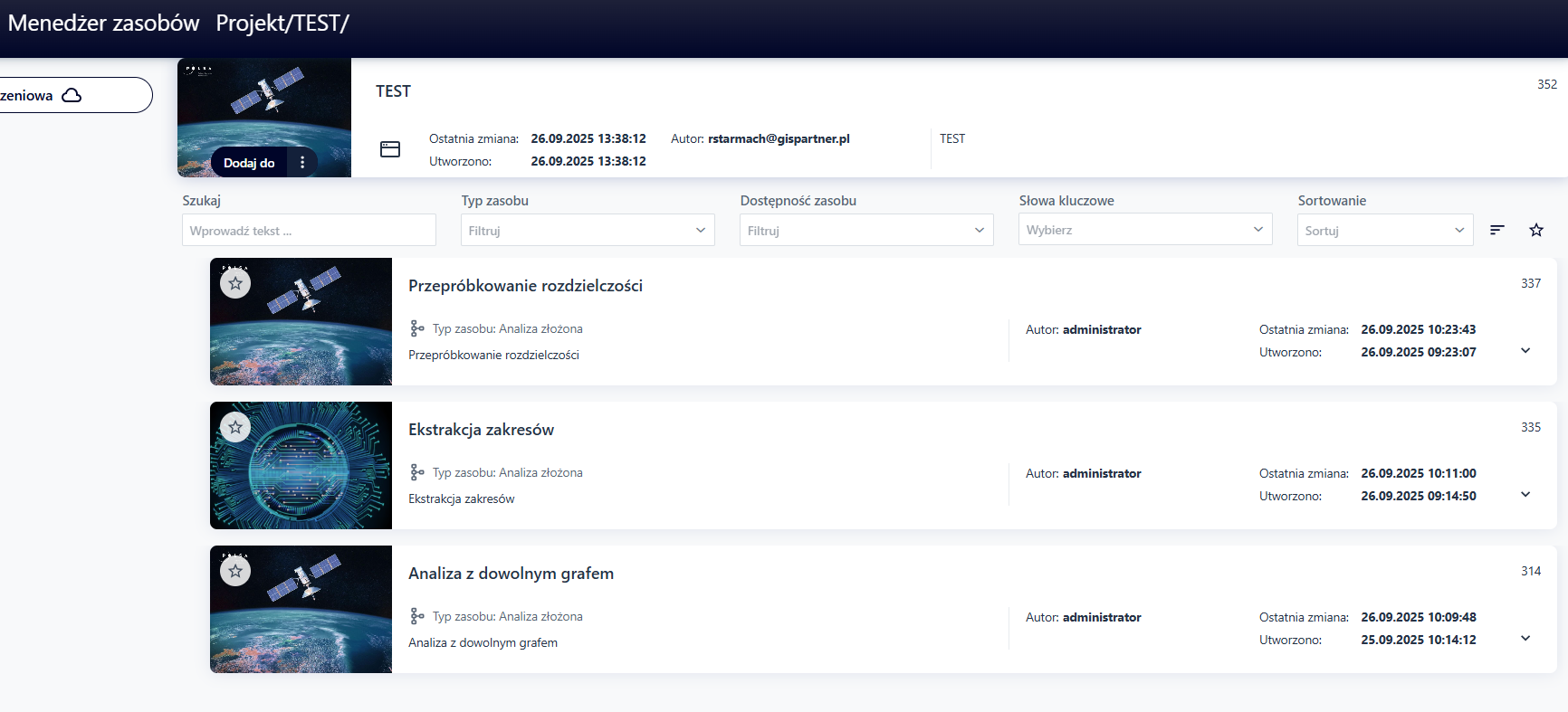Click the type icon in Przepróbkowanie rozdzielczości row
The image size is (1568, 712).
tap(416, 328)
